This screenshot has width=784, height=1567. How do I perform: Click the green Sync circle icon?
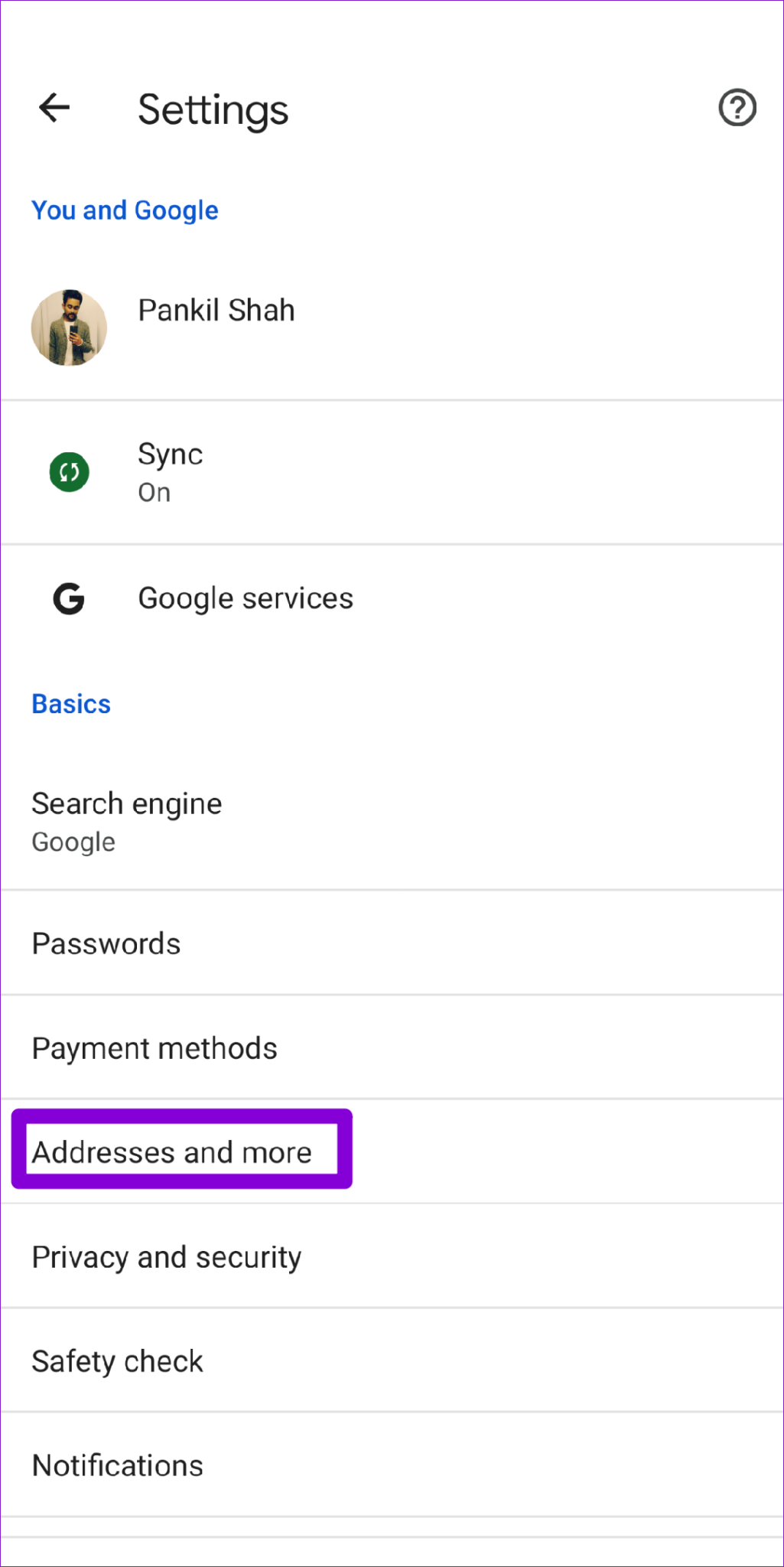tap(69, 471)
